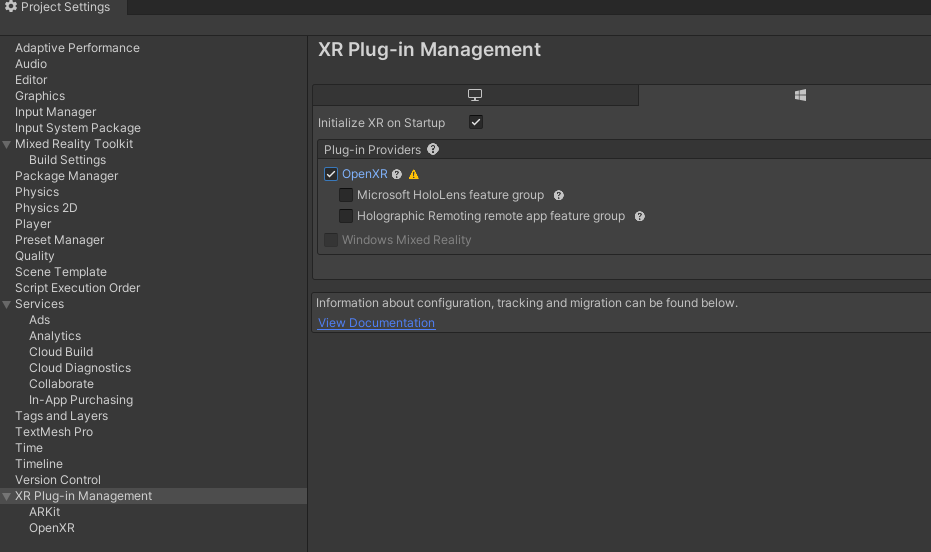Open In-App Purchasing under Services
The image size is (931, 552).
(x=81, y=401)
